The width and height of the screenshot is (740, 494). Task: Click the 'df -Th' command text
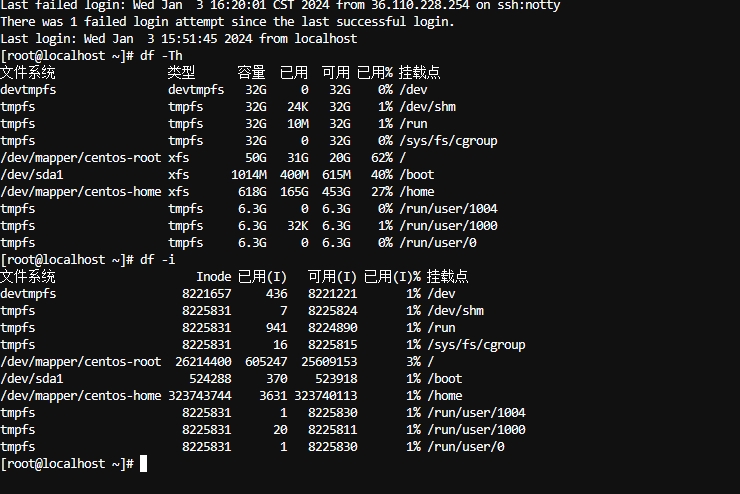[x=161, y=56]
